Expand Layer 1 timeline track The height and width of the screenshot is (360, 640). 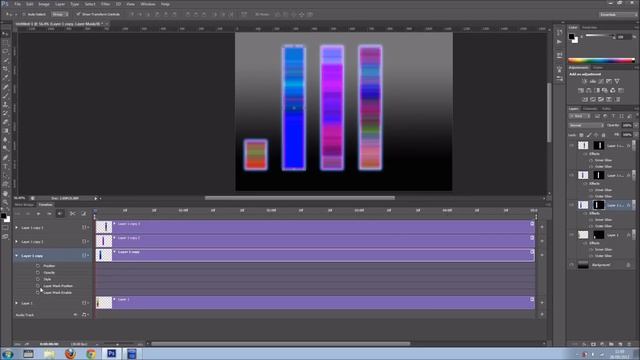17,303
